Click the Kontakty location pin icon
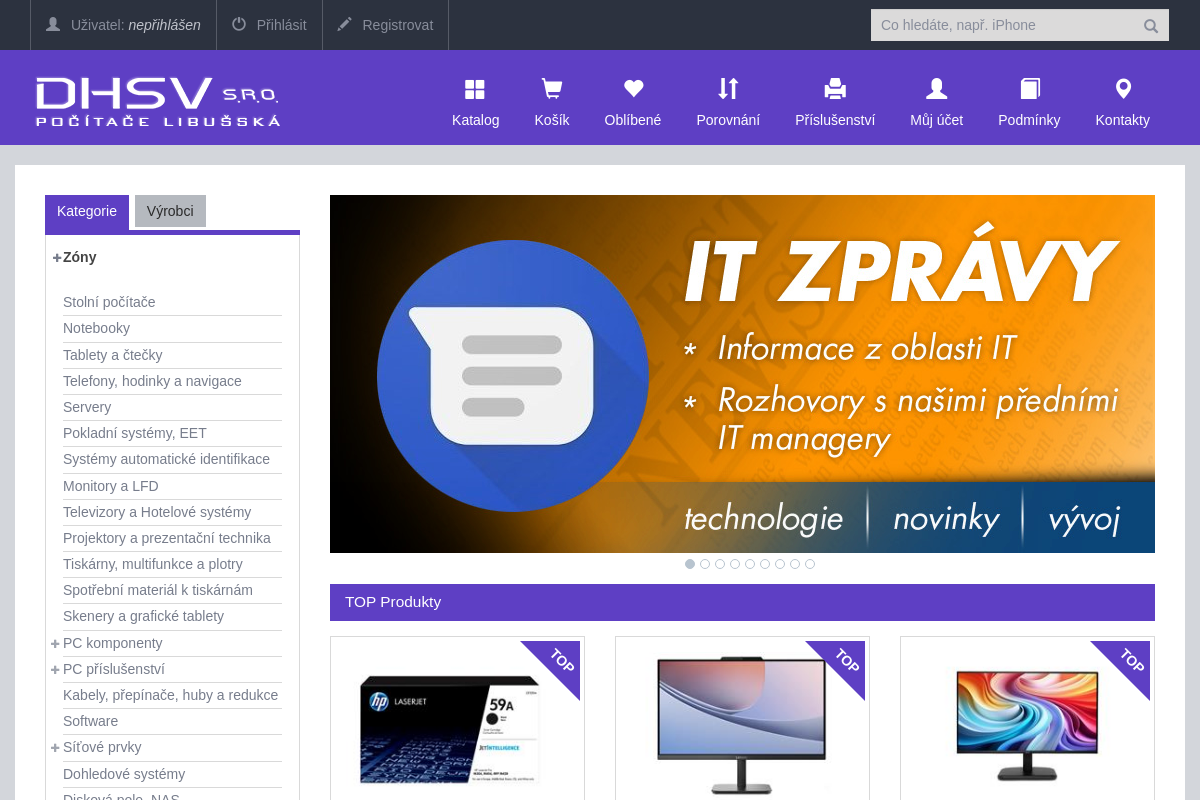The image size is (1200, 800). (x=1123, y=90)
